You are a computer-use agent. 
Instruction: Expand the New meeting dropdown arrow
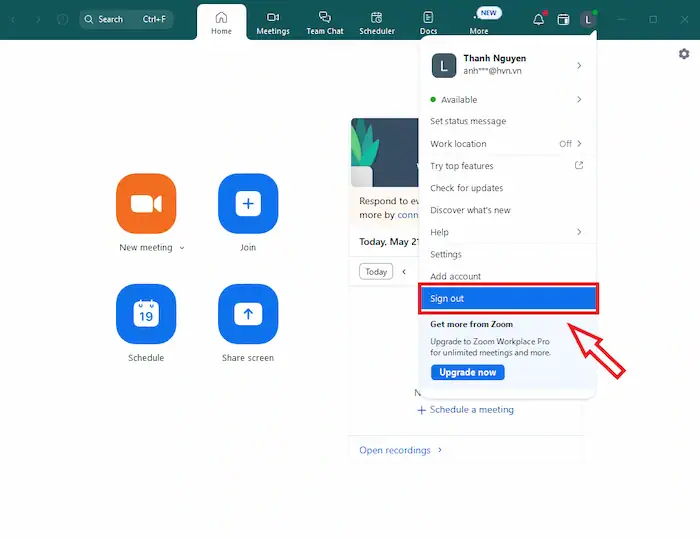pyautogui.click(x=182, y=248)
